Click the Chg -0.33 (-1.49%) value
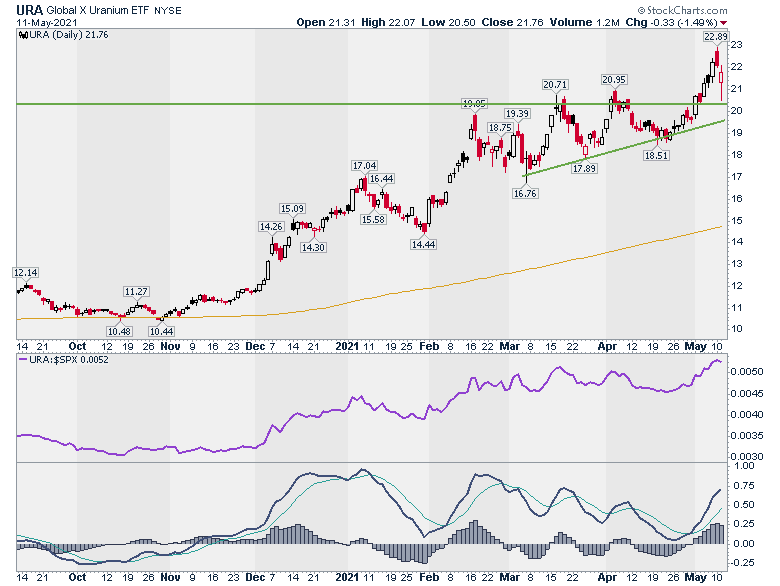Screen dimensions: 780x586 coord(671,22)
